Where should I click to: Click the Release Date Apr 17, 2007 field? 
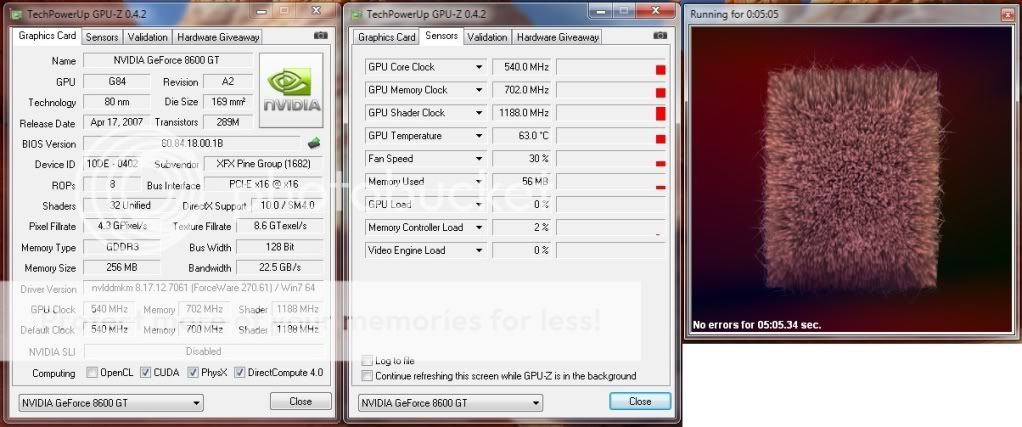tap(116, 123)
